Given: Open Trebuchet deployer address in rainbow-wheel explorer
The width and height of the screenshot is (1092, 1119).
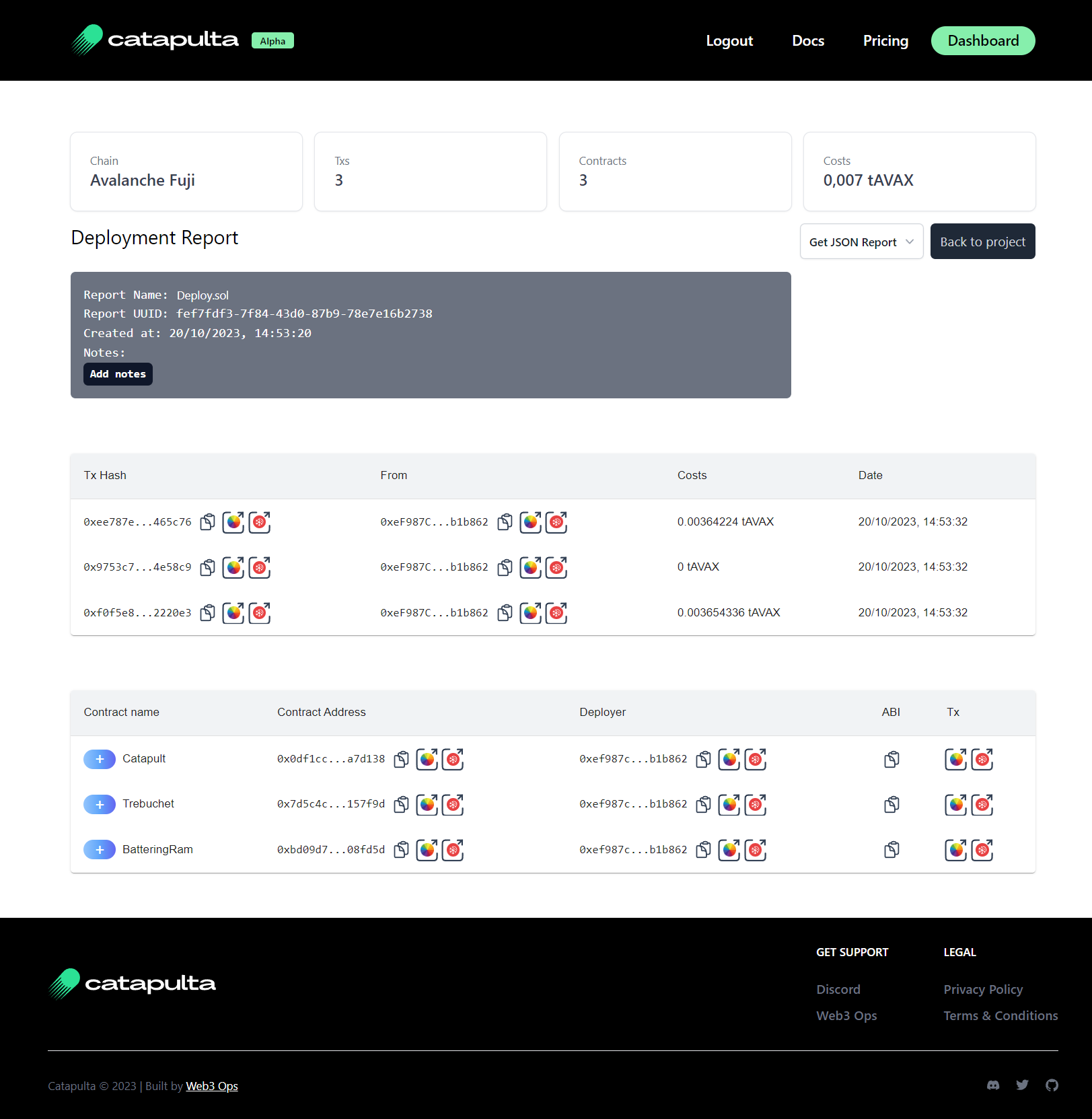Looking at the screenshot, I should pyautogui.click(x=729, y=805).
